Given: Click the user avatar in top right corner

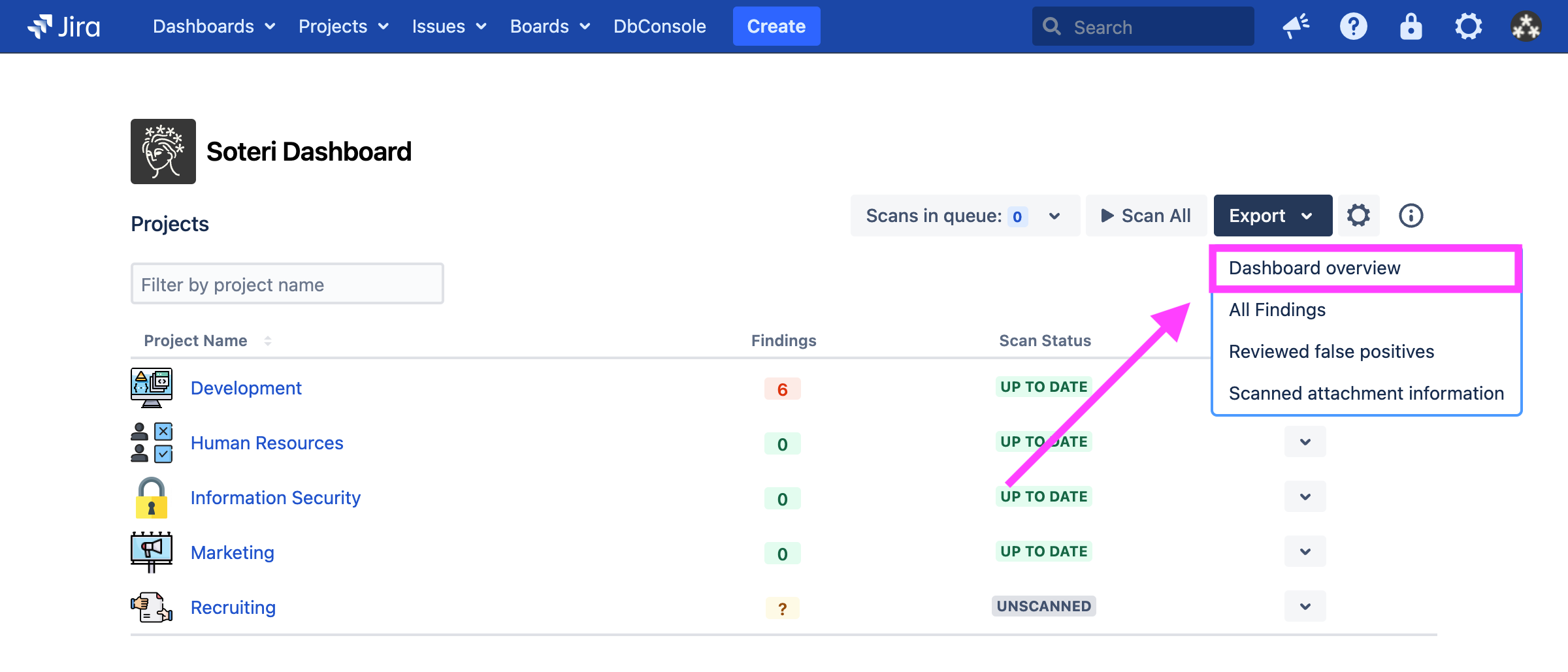Looking at the screenshot, I should (1526, 26).
